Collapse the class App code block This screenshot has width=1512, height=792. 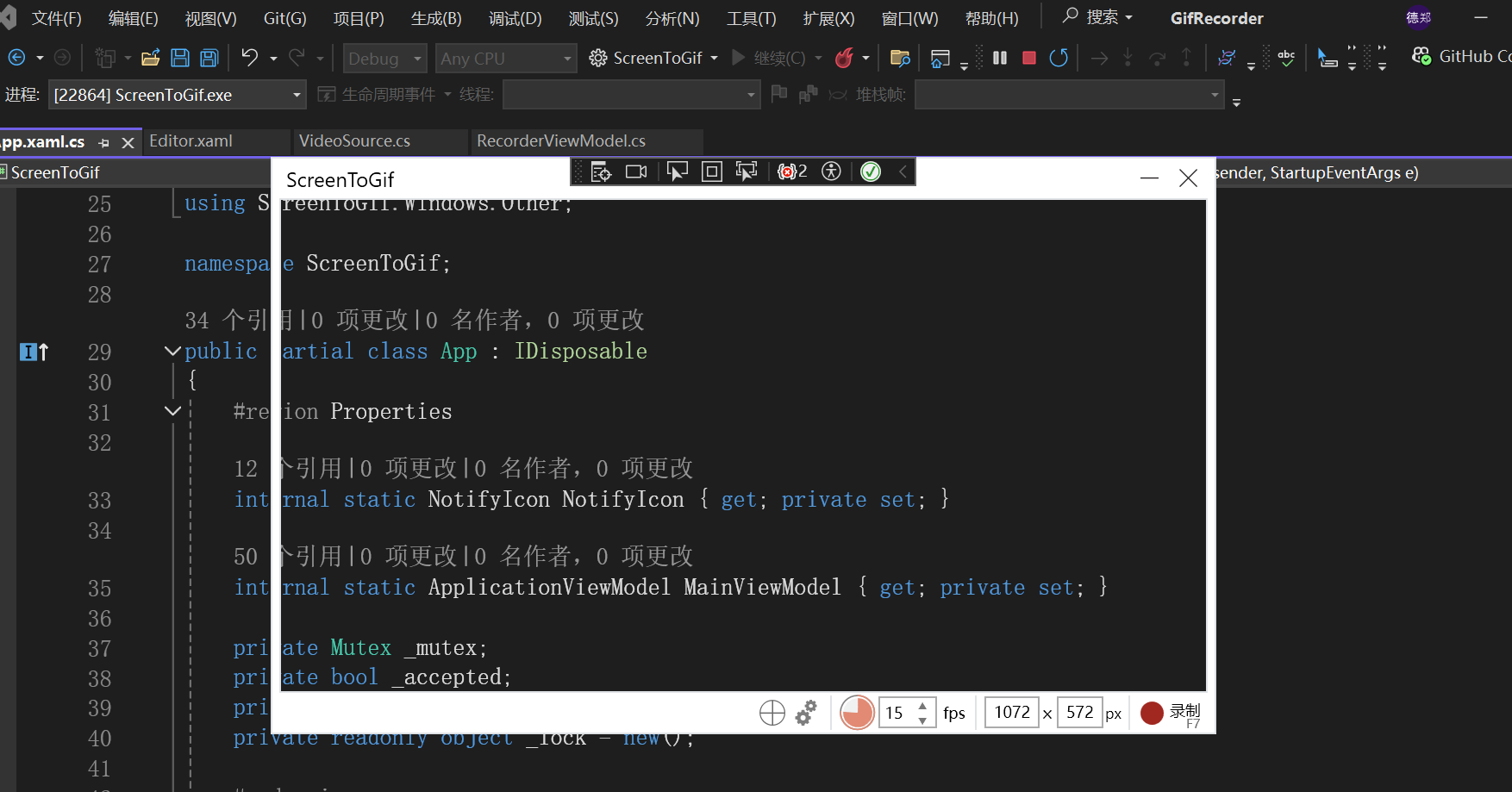172,351
